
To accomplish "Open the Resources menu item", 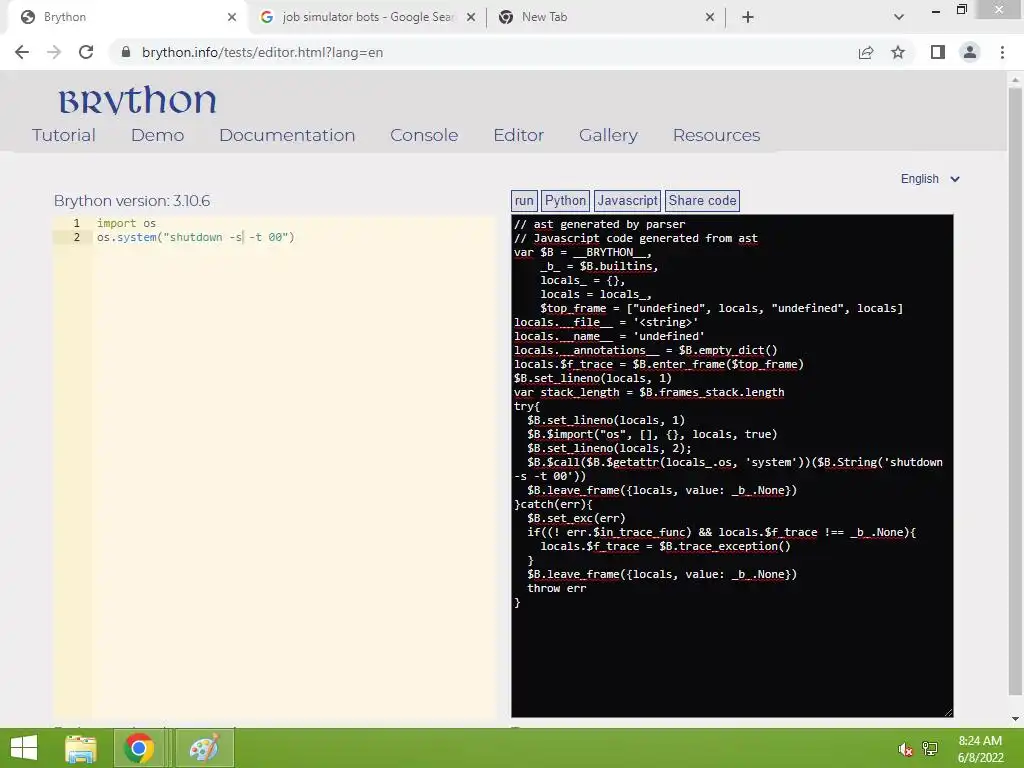I will point(716,135).
